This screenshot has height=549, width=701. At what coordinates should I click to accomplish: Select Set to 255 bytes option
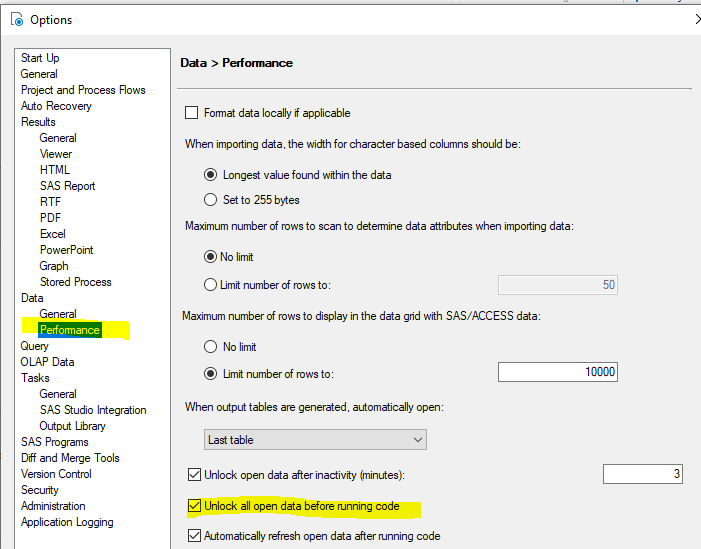tap(210, 199)
